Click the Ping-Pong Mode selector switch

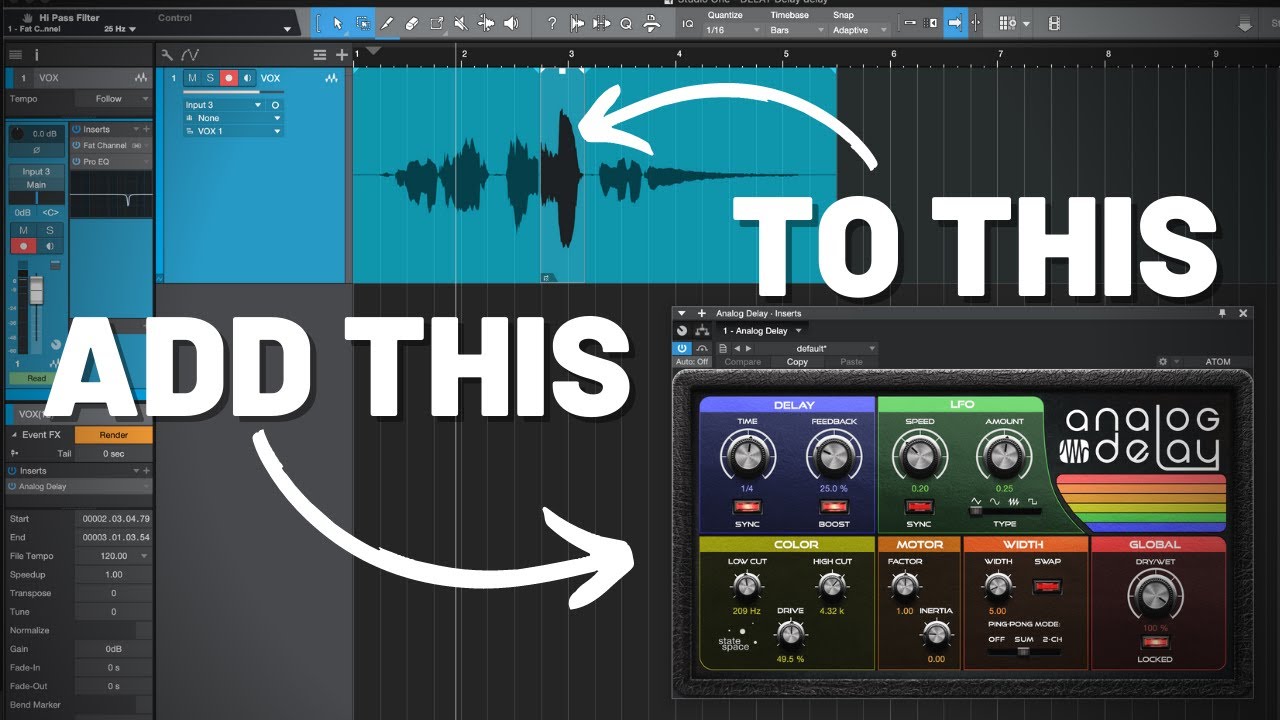click(1023, 651)
